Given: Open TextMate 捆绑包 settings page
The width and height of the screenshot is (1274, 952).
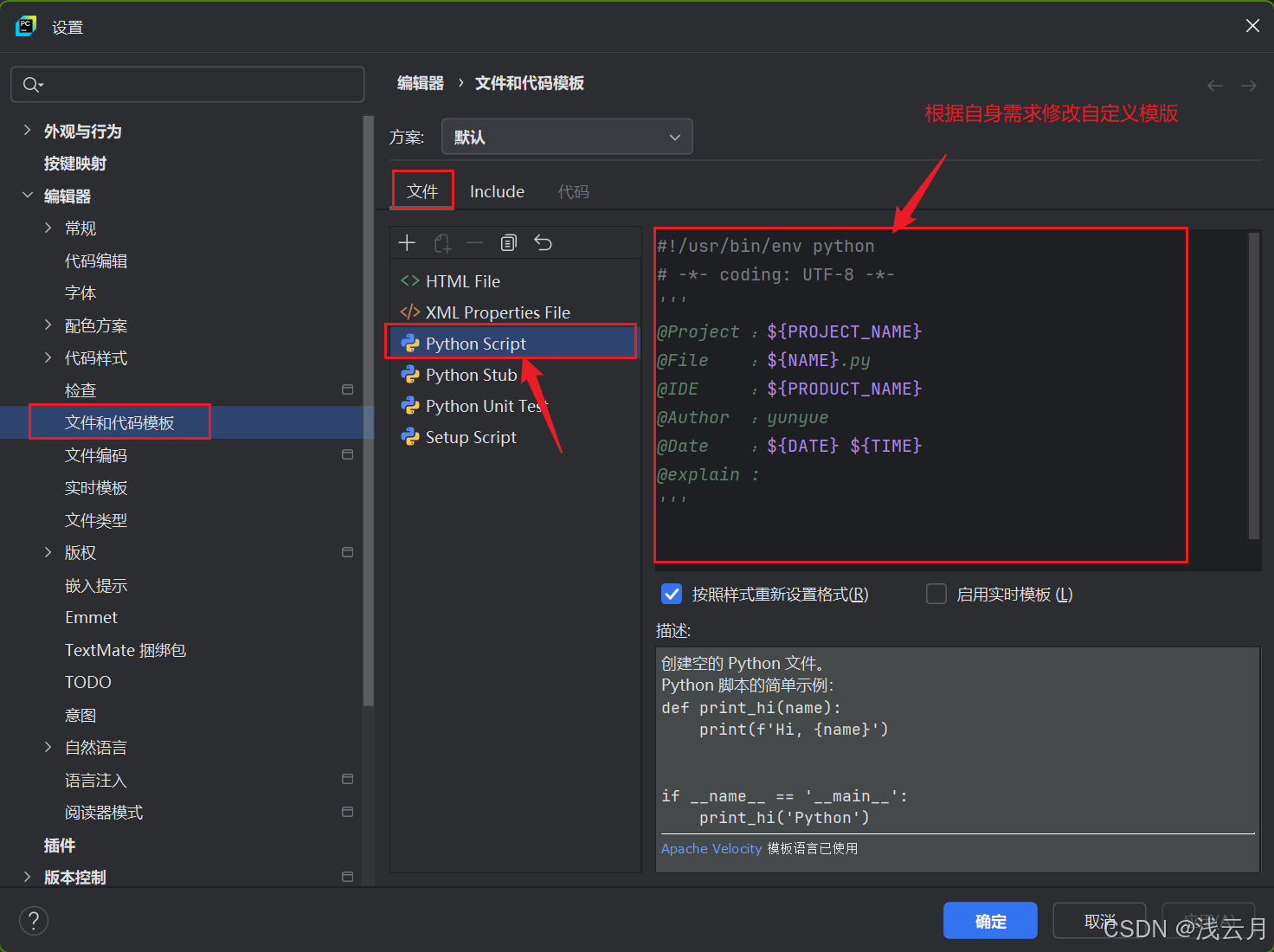Looking at the screenshot, I should [125, 650].
